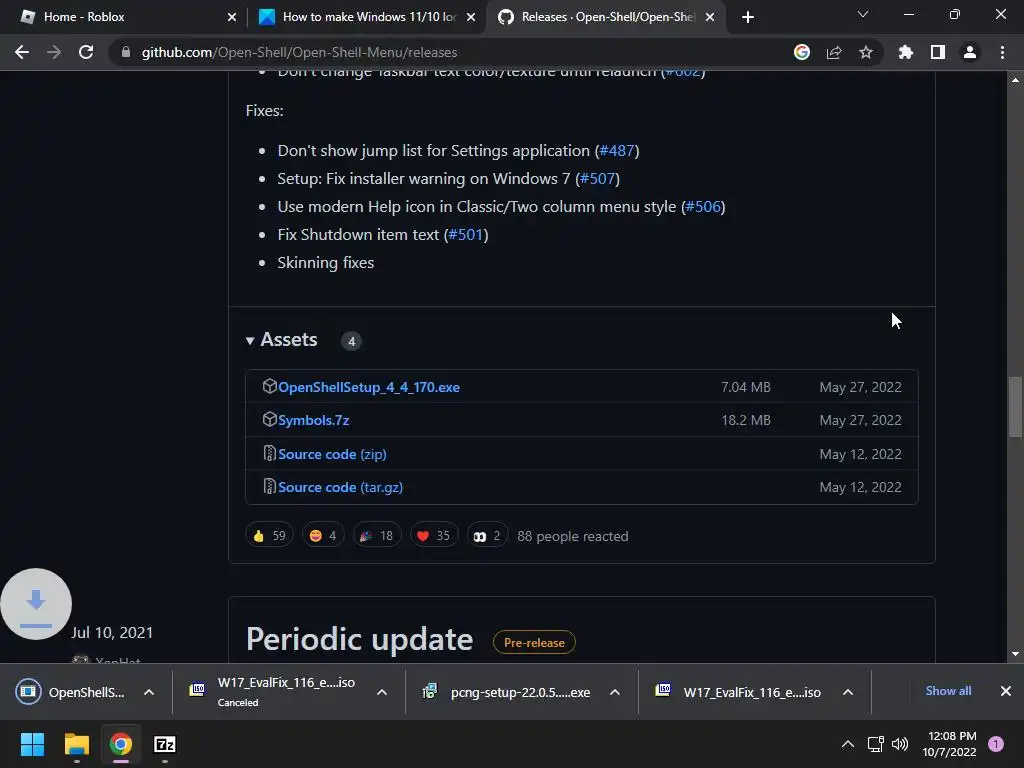Screen dimensions: 1024x768
Task: Close the Home - Roblox tab
Action: coord(232,17)
